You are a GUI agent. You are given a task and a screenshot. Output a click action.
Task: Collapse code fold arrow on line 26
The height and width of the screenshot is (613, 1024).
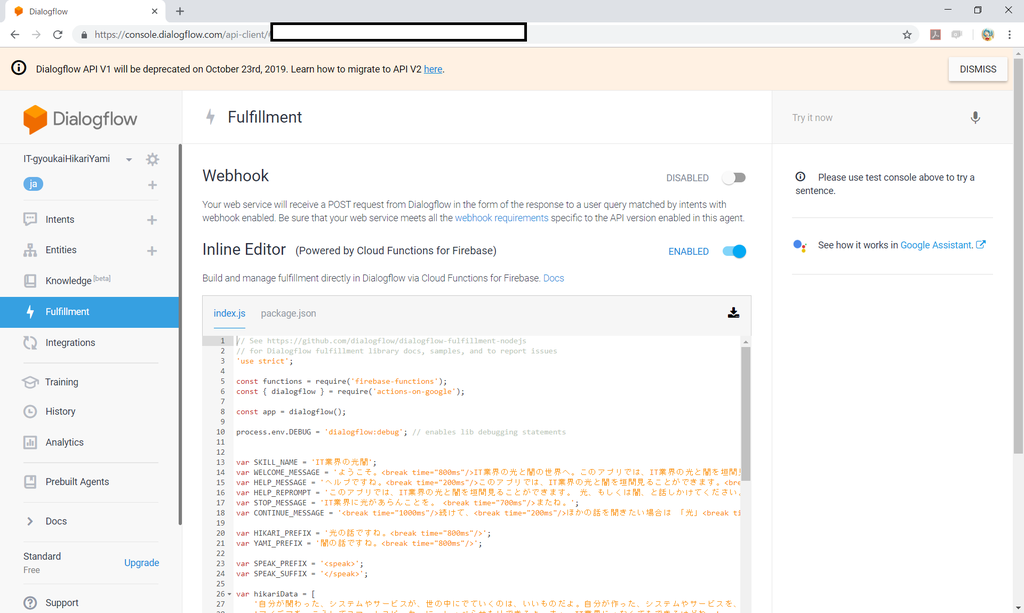point(229,594)
